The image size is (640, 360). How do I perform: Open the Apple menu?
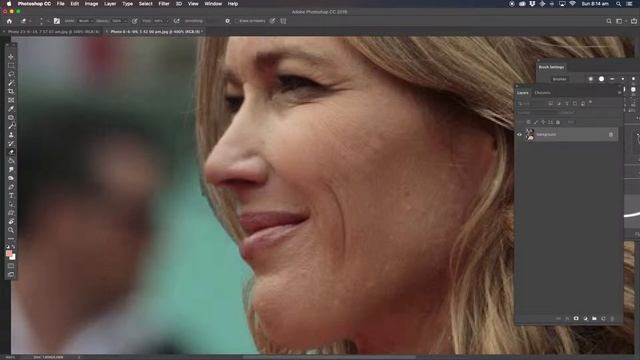coord(9,4)
